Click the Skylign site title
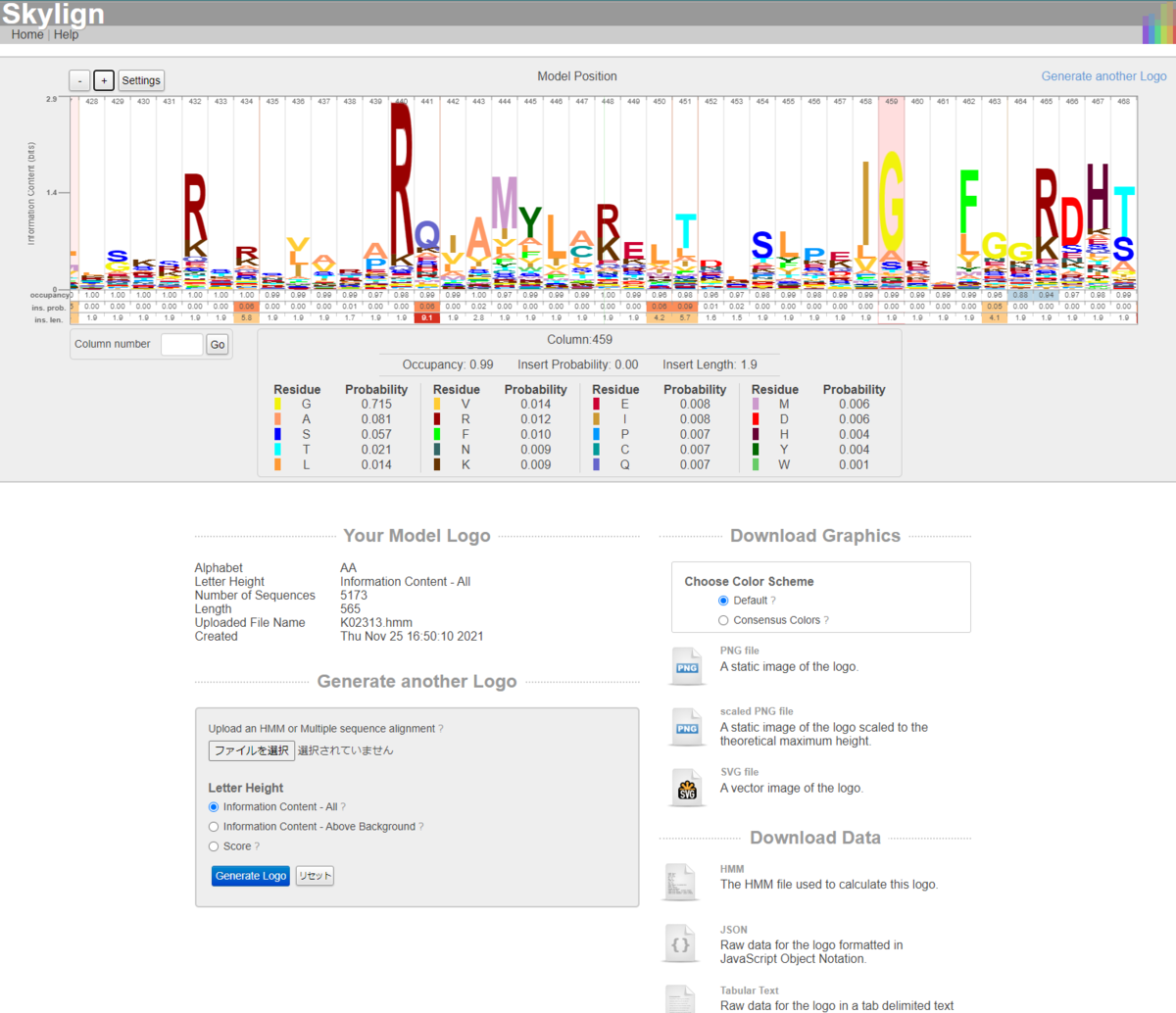1176x1013 pixels. [x=53, y=14]
